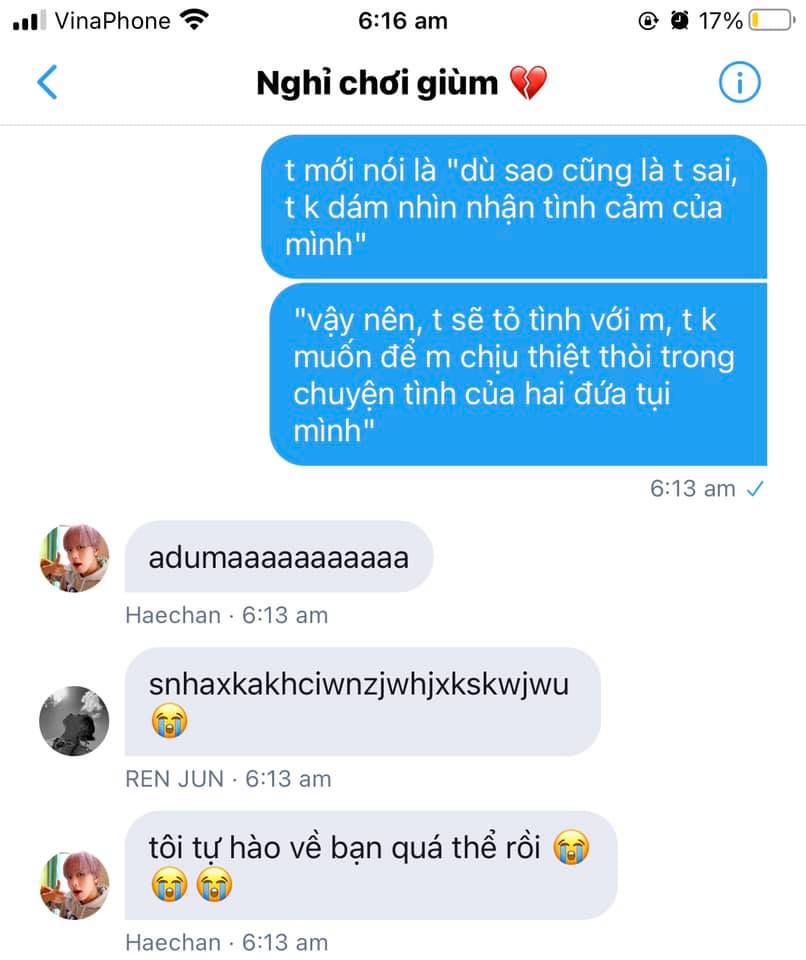Tap the Haechan name under adumaaaa message
The width and height of the screenshot is (806, 960).
pyautogui.click(x=173, y=615)
